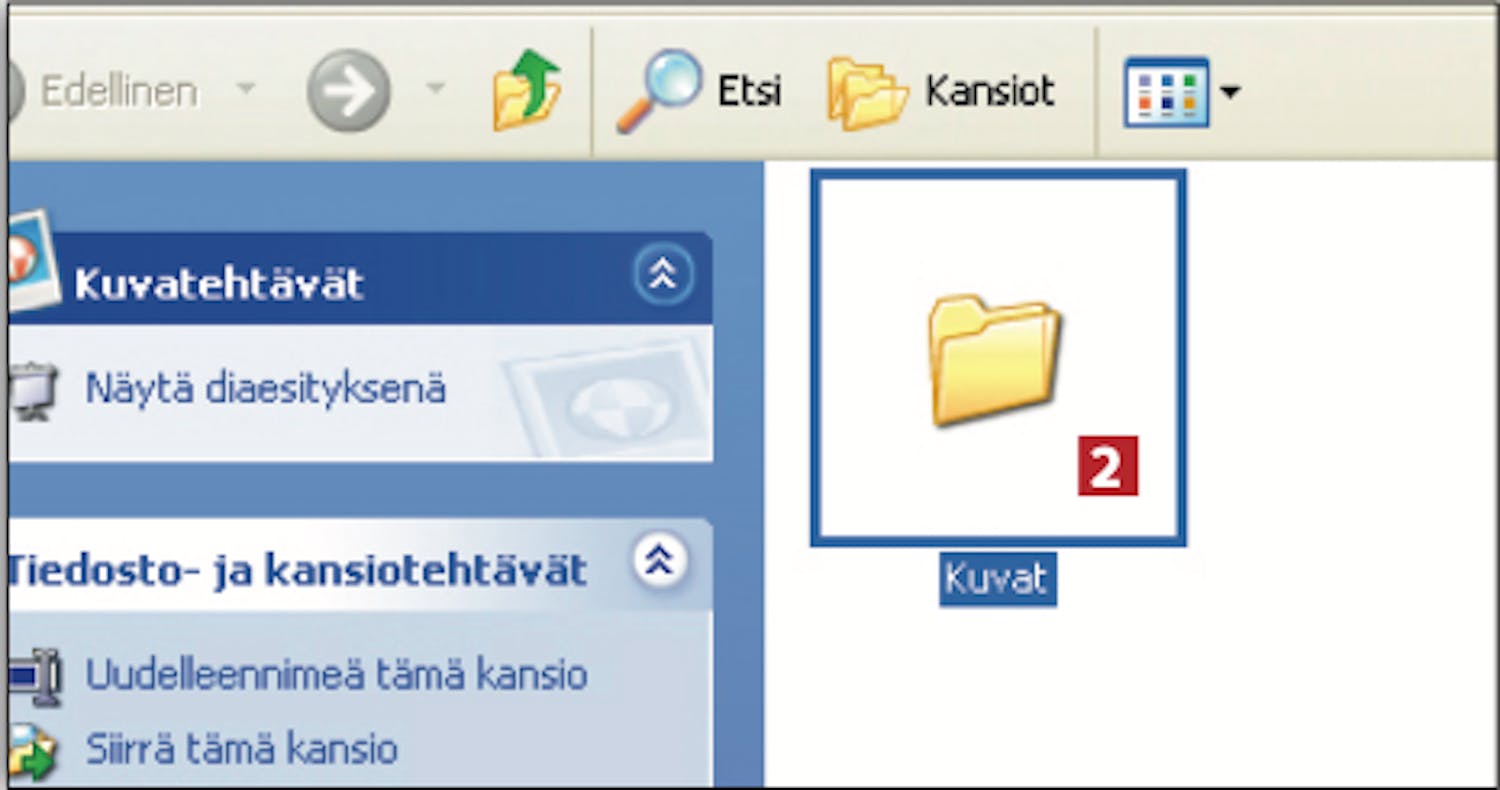Image resolution: width=1500 pixels, height=790 pixels.
Task: Click the Kuvat folder name label
Action: (x=997, y=580)
